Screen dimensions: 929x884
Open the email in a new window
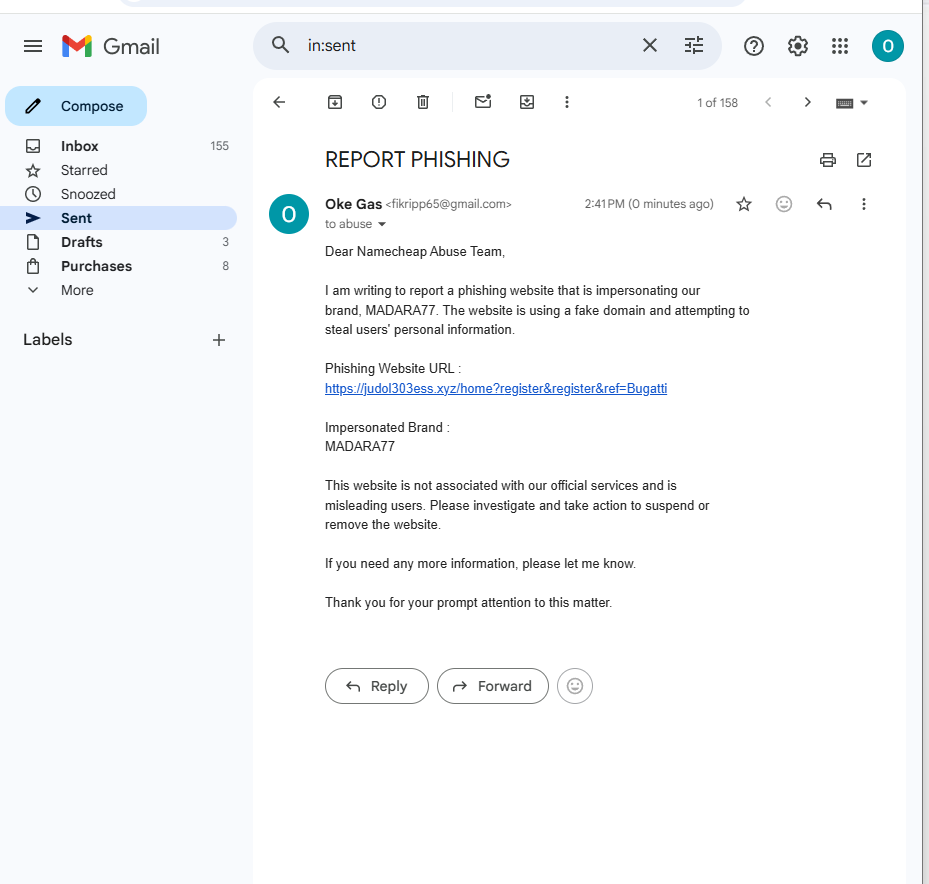tap(864, 160)
